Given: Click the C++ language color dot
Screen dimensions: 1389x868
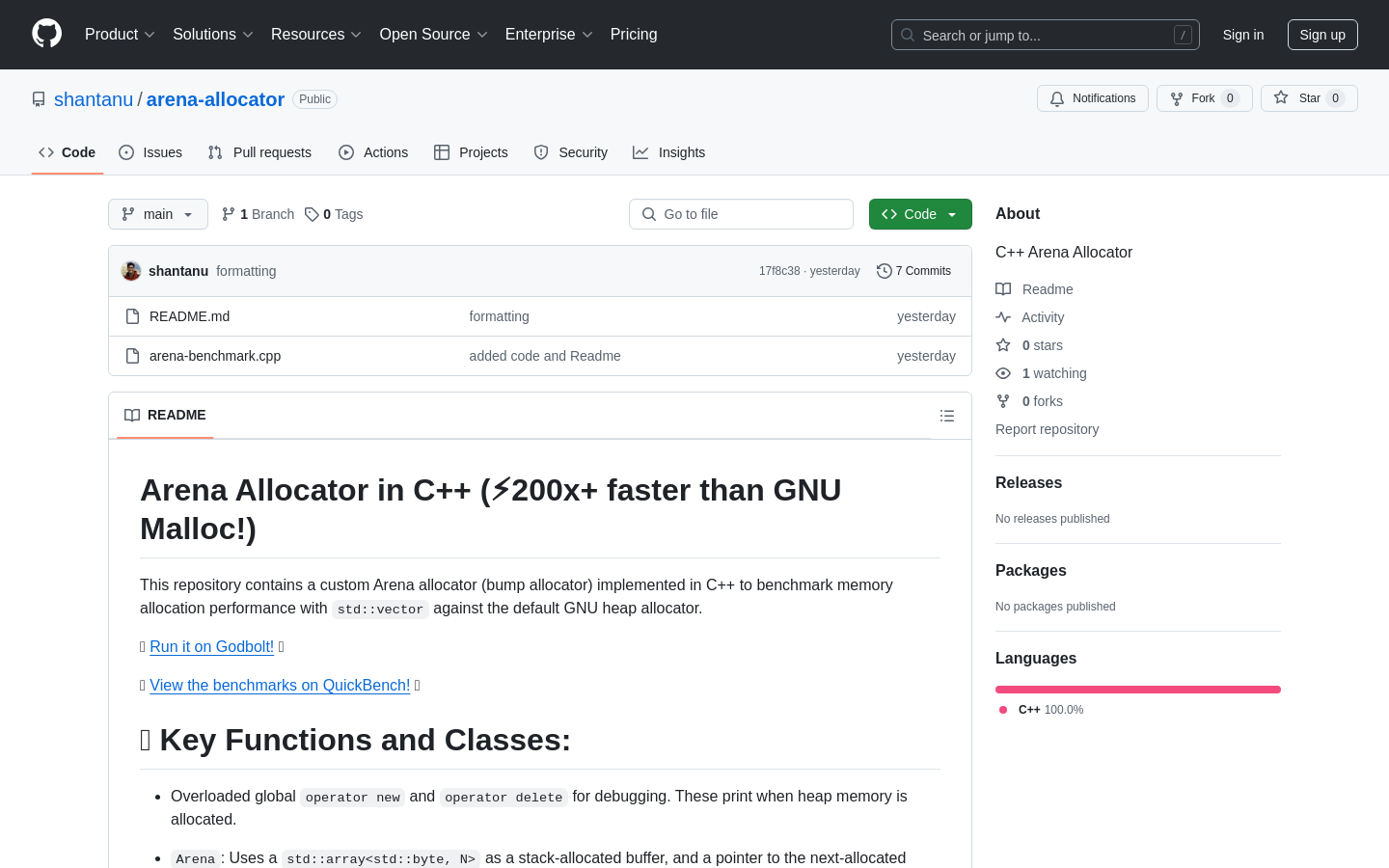Looking at the screenshot, I should tap(1003, 710).
